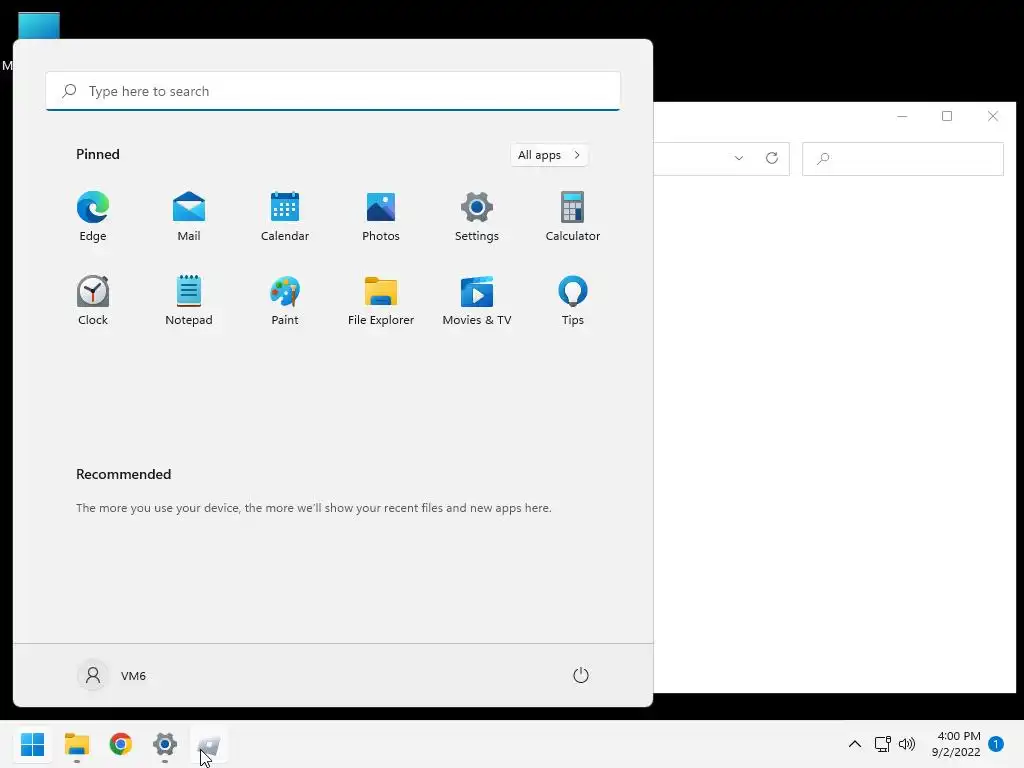1024x768 pixels.
Task: Click the Windows Start taskbar button
Action: (33, 744)
